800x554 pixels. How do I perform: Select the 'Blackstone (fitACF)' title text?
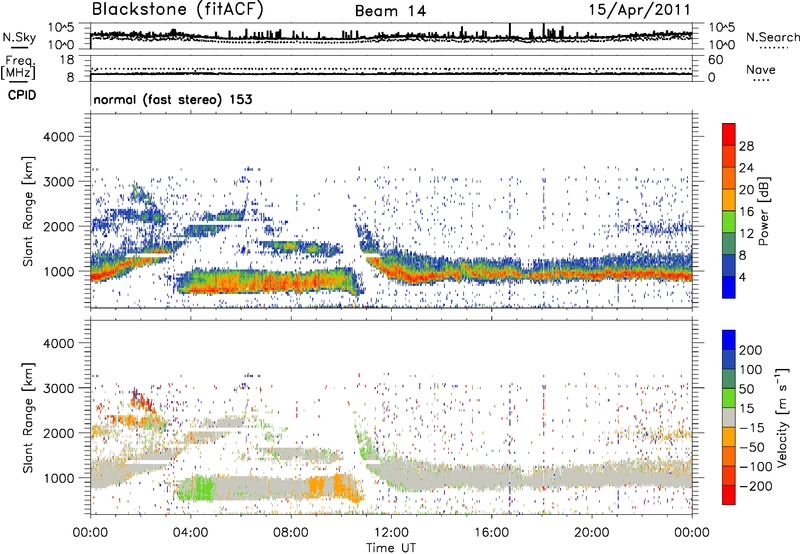(178, 10)
